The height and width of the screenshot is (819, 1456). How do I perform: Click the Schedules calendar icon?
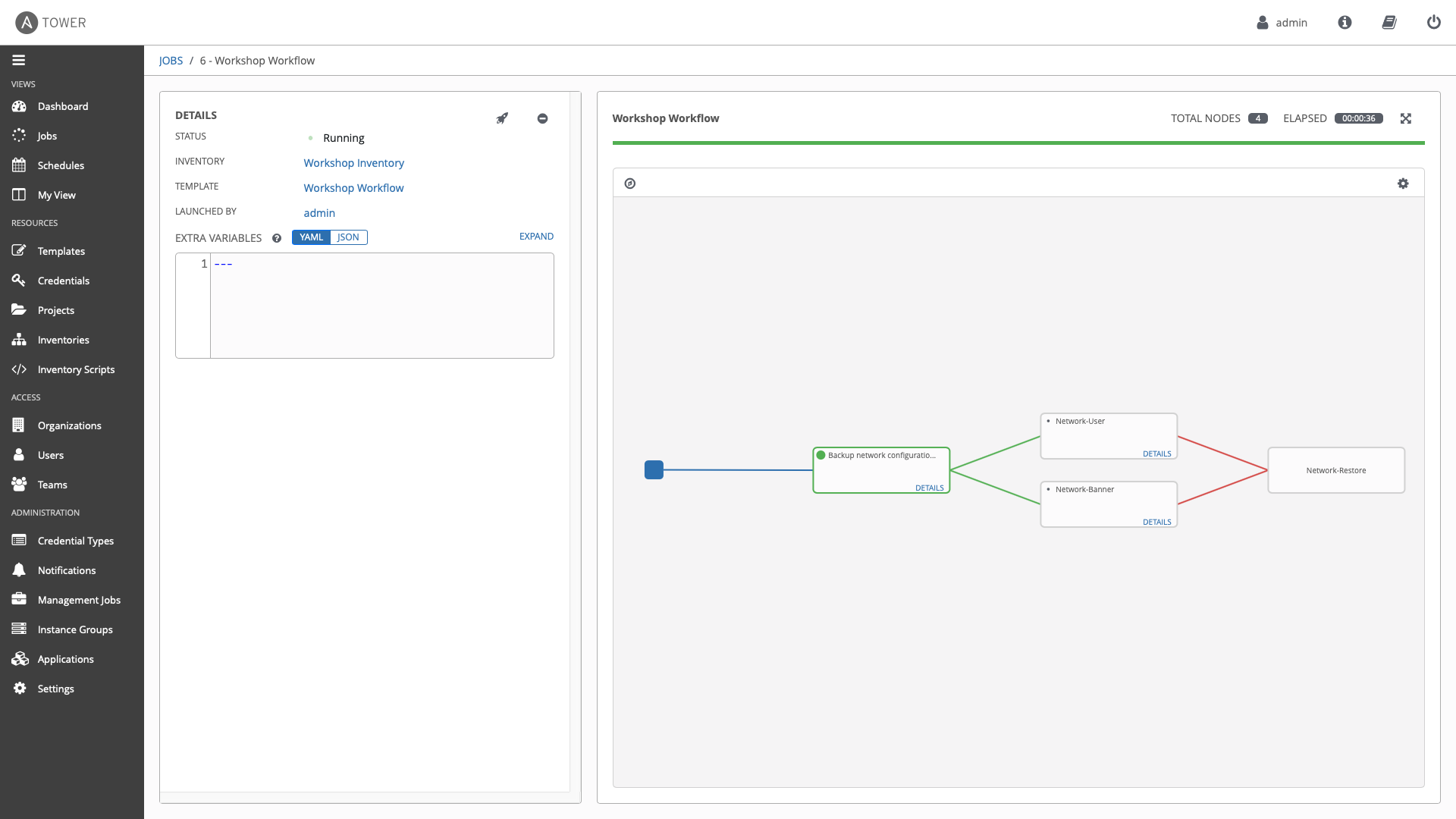(x=19, y=165)
